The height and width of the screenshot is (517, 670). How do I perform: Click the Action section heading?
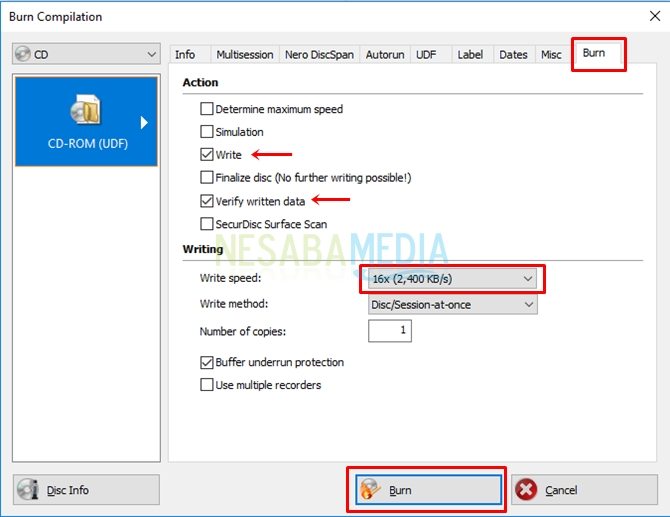(200, 82)
